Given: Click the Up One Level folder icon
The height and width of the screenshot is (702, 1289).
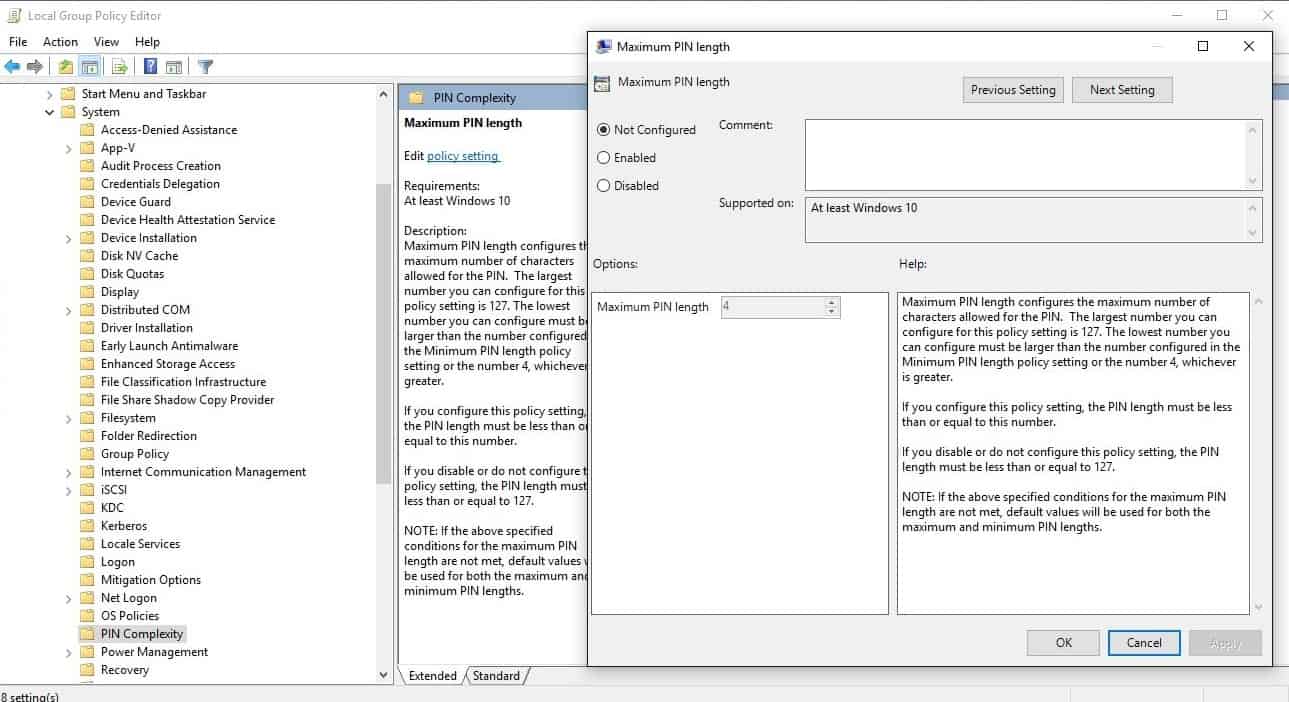Looking at the screenshot, I should 65,67.
